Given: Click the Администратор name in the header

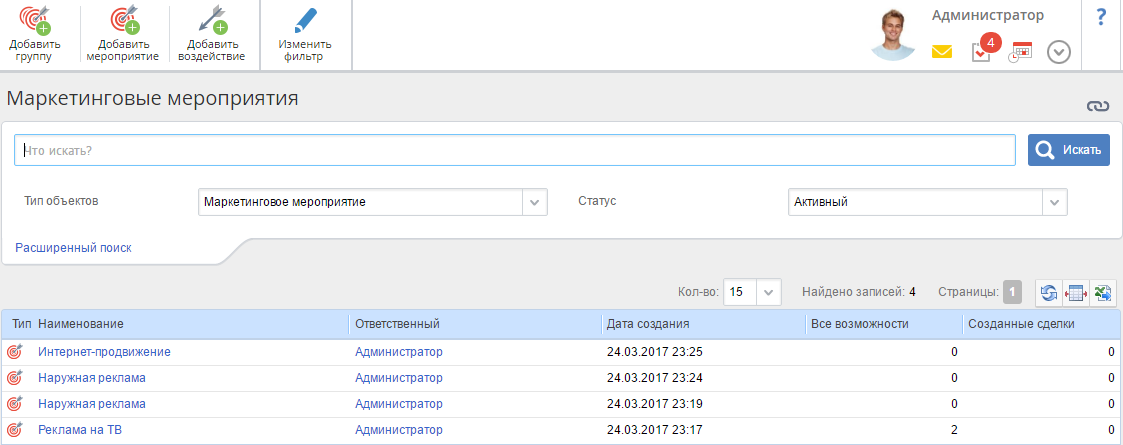Looking at the screenshot, I should pos(988,15).
